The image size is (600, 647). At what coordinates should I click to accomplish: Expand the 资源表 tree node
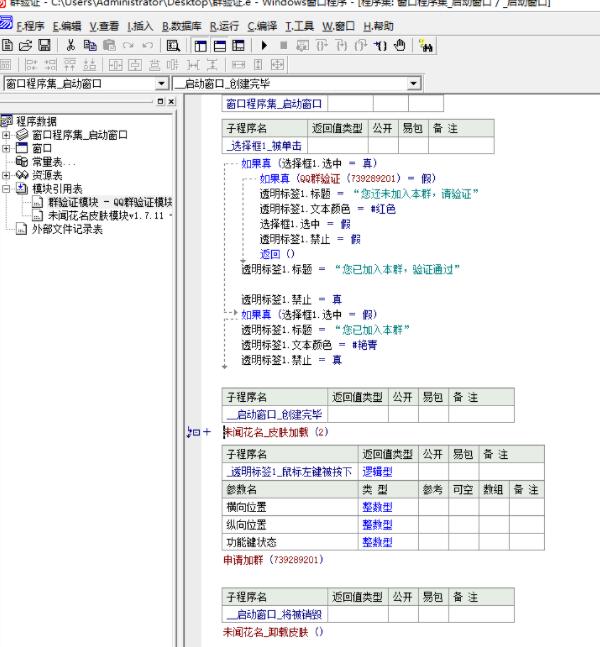pos(6,175)
